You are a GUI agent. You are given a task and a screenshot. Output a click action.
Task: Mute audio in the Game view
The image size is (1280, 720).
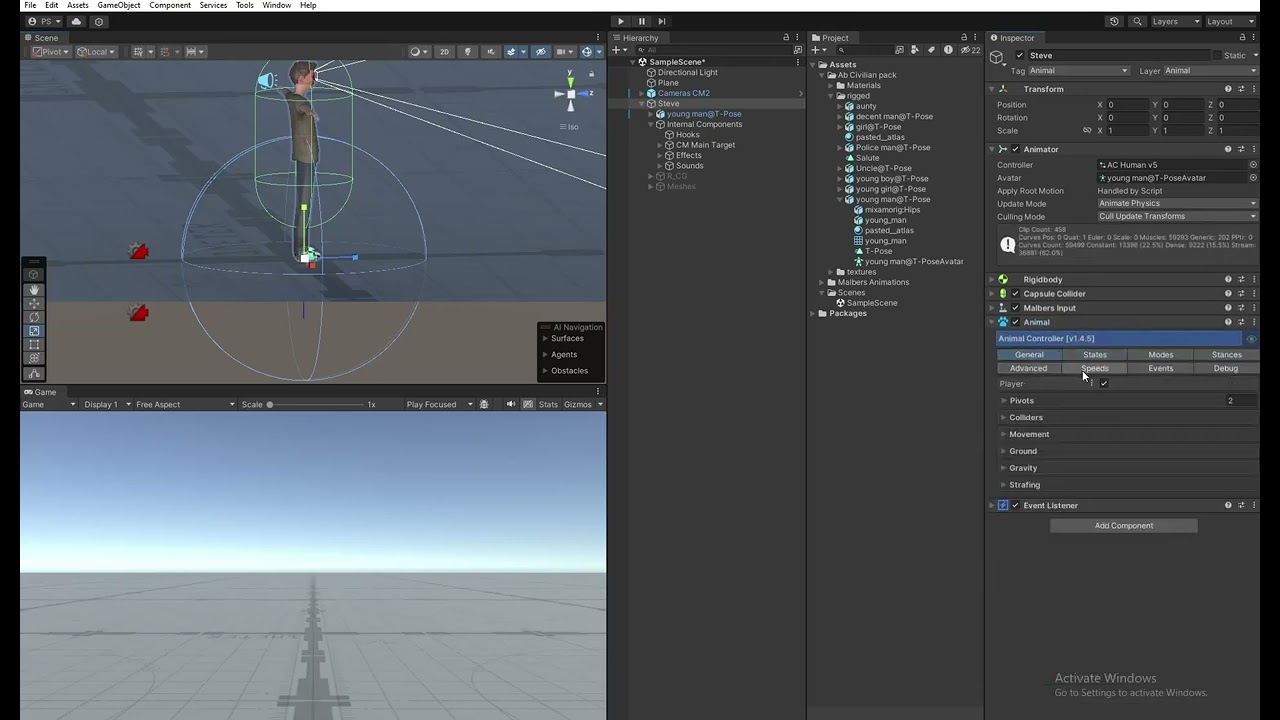(511, 404)
